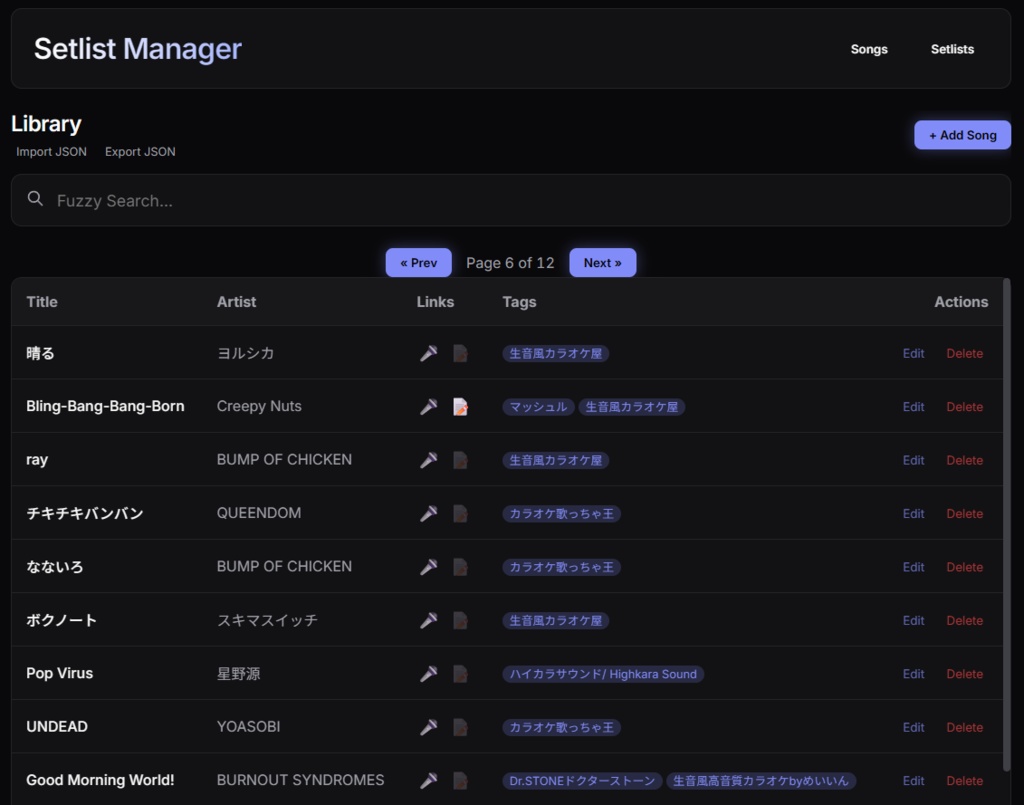
Task: Open the memo icon for UNDEAD
Action: pyautogui.click(x=460, y=727)
